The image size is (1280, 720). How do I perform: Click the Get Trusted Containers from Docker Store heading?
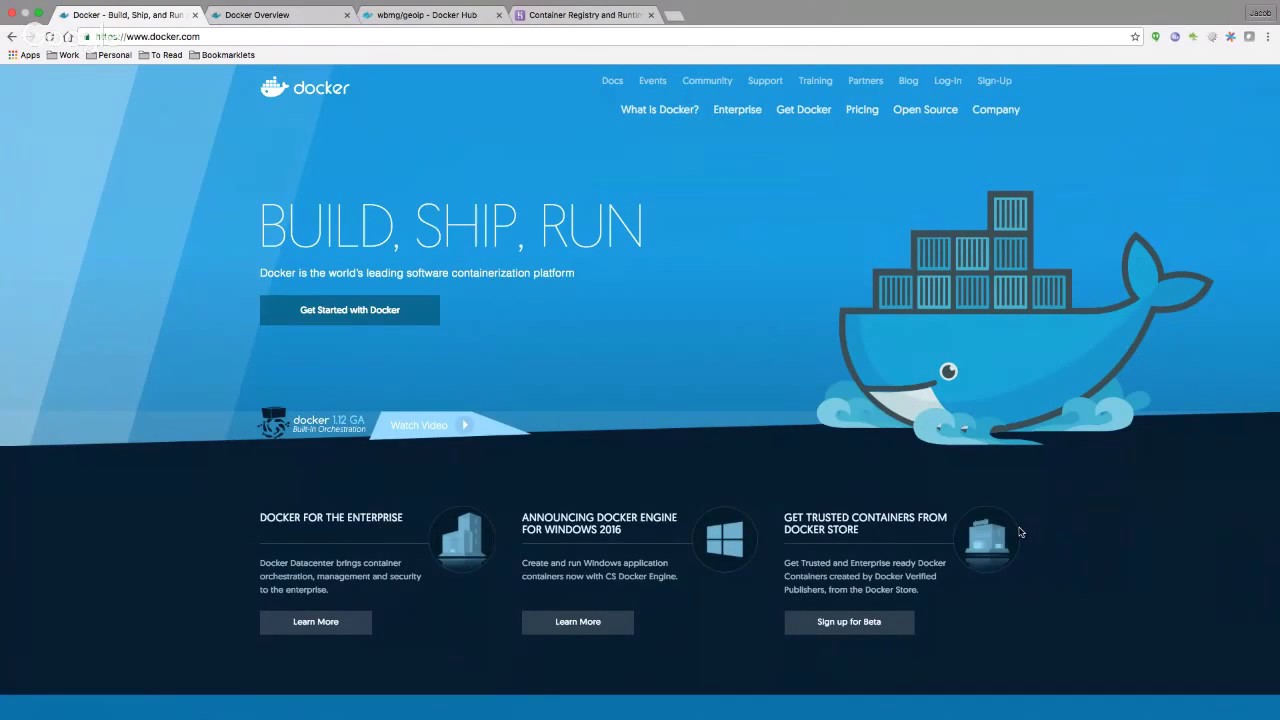pyautogui.click(x=865, y=524)
